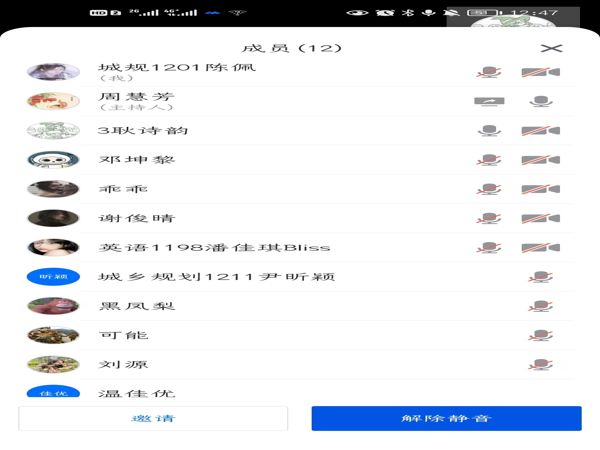Tap the muted microphone icon for 刘源

pyautogui.click(x=540, y=364)
